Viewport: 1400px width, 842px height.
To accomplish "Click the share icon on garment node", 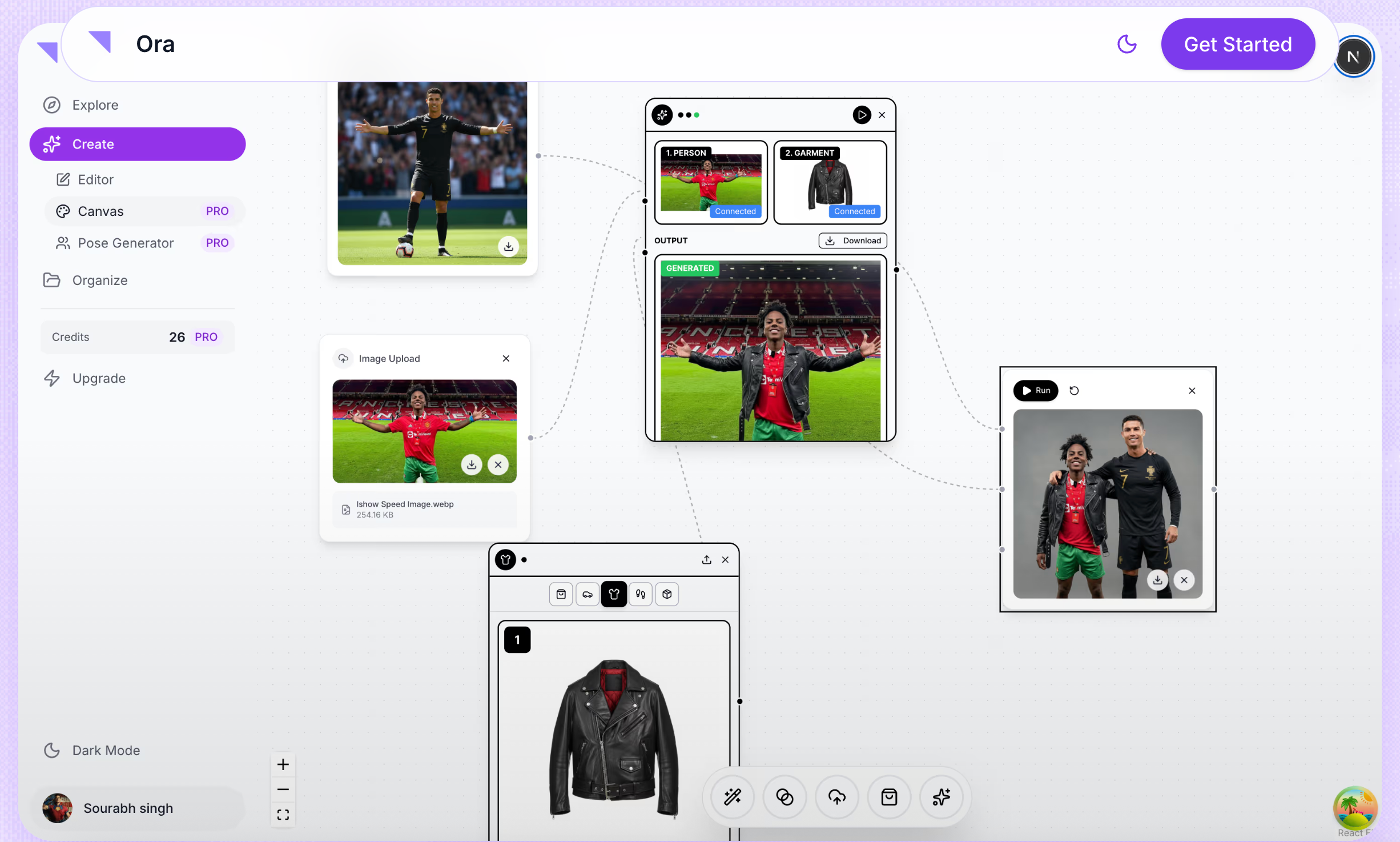I will pyautogui.click(x=707, y=560).
